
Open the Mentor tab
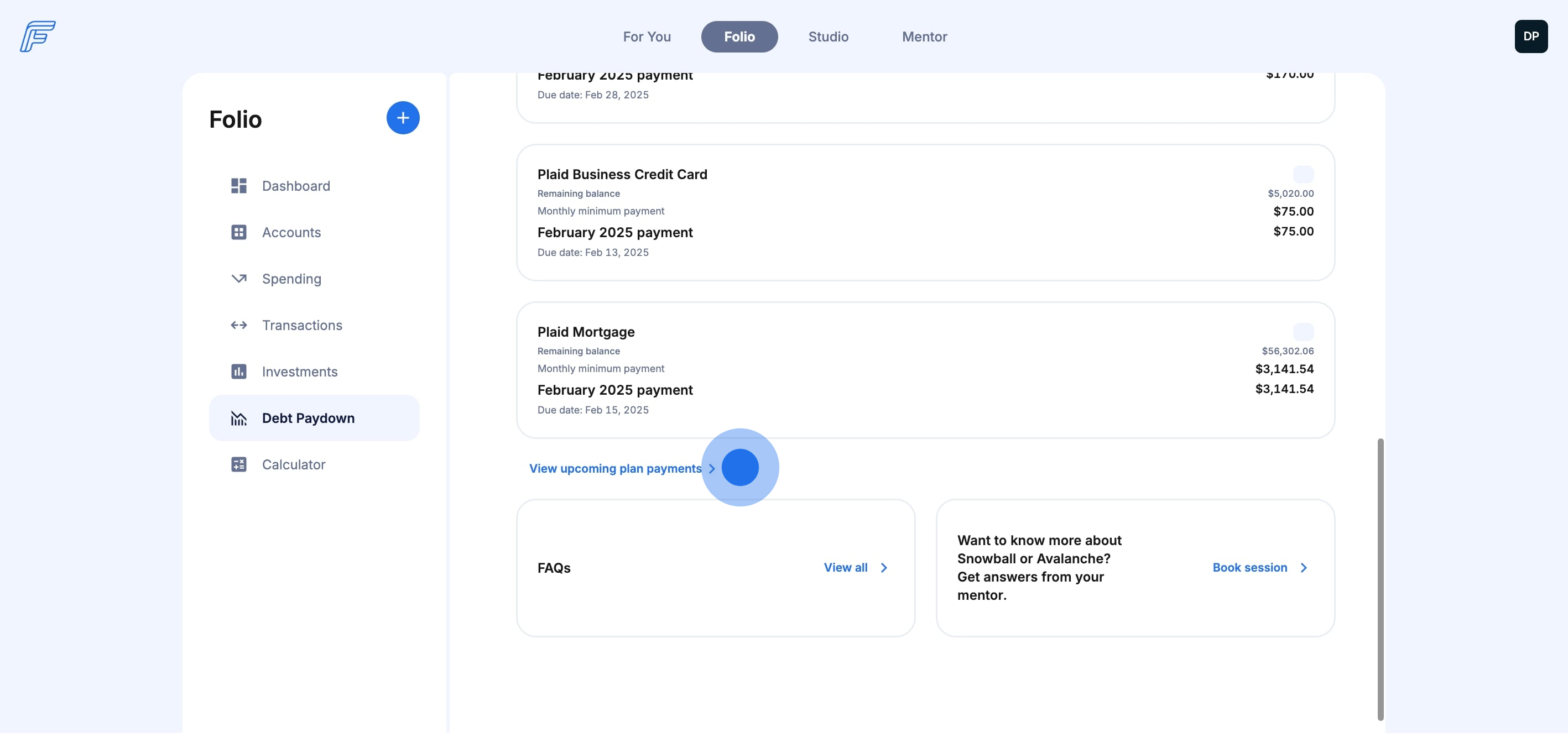click(924, 36)
